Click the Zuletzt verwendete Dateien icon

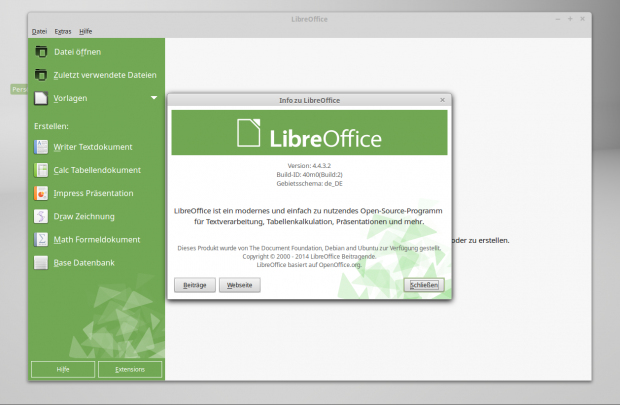pos(41,74)
